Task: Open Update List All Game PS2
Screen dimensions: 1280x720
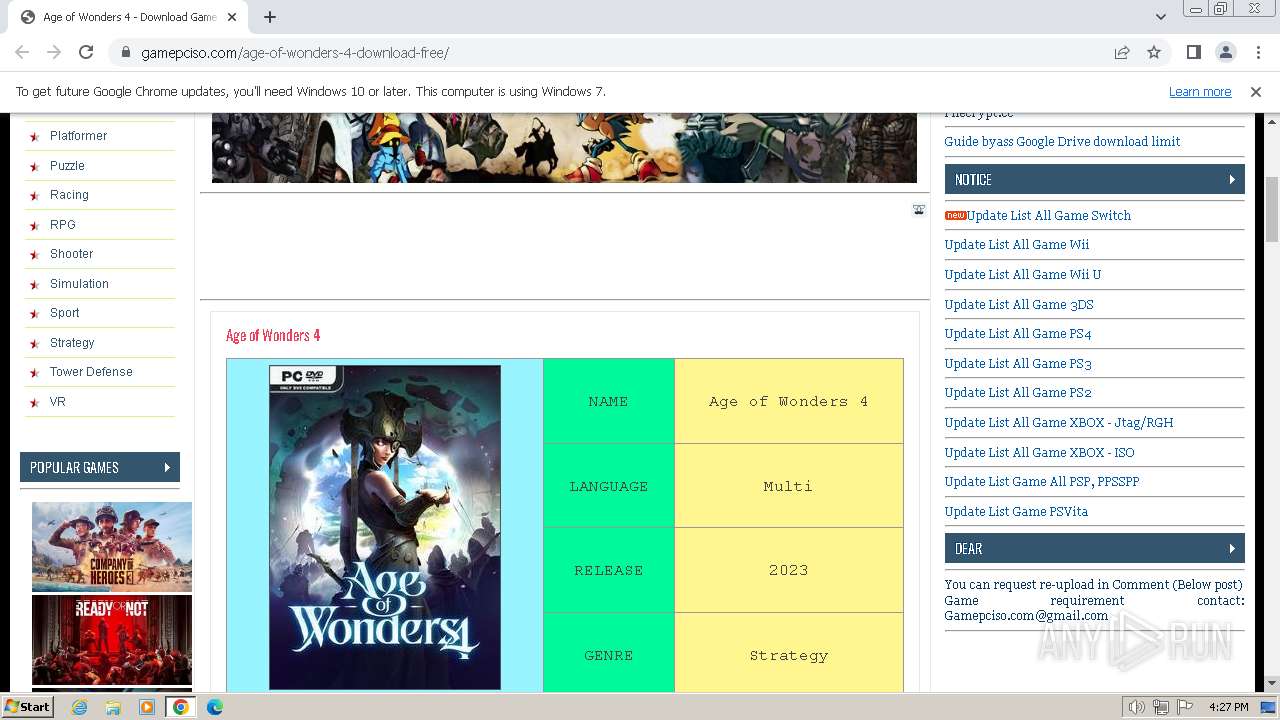Action: (x=1018, y=392)
